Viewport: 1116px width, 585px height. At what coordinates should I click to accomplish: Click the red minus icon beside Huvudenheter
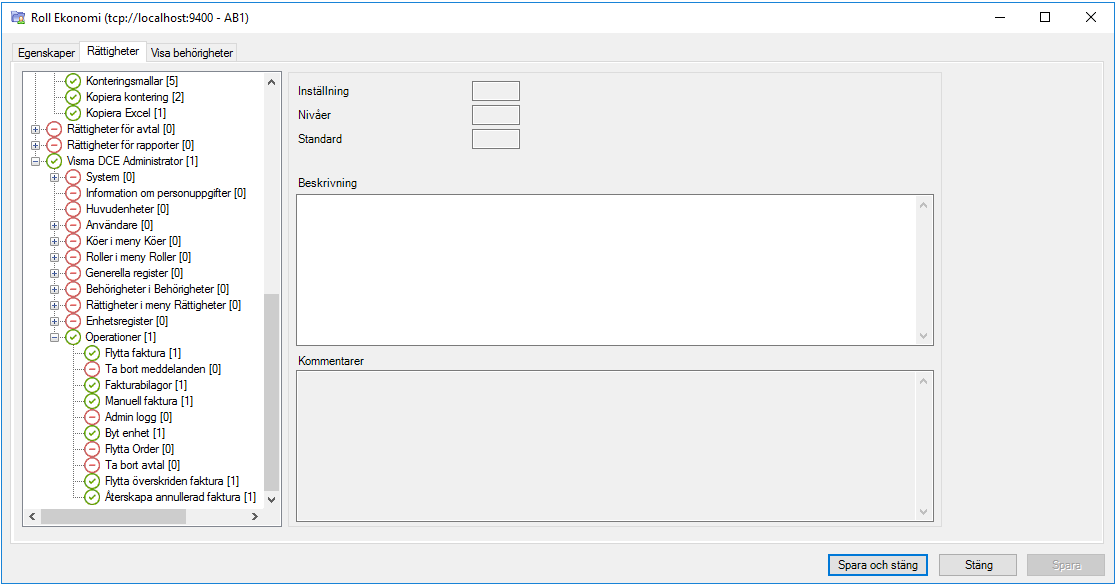click(x=71, y=209)
